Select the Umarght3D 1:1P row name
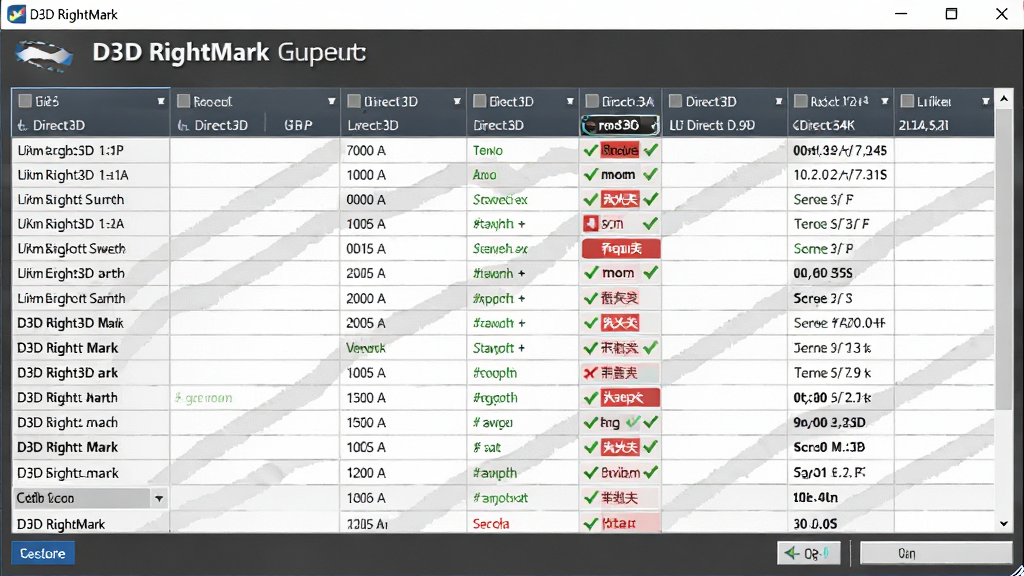The width and height of the screenshot is (1024, 576). (x=71, y=150)
